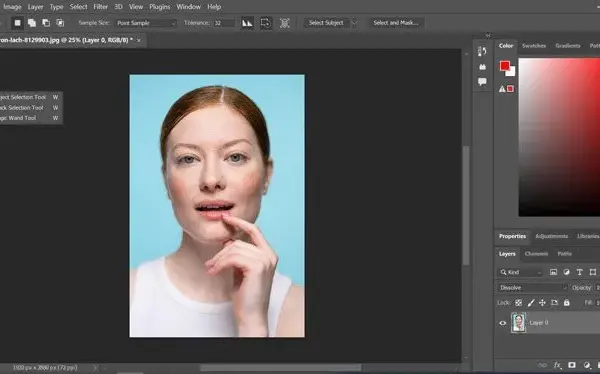Switch to the Paths tab
This screenshot has width=600, height=374.
[564, 254]
